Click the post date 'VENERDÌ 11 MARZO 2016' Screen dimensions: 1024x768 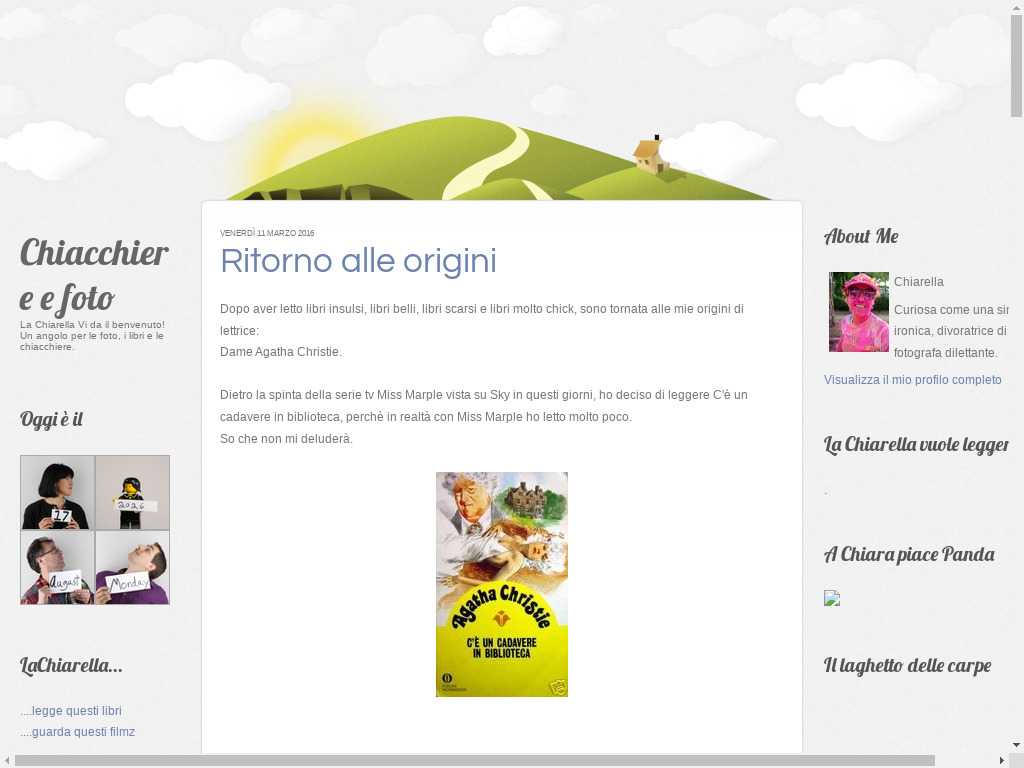tap(267, 233)
